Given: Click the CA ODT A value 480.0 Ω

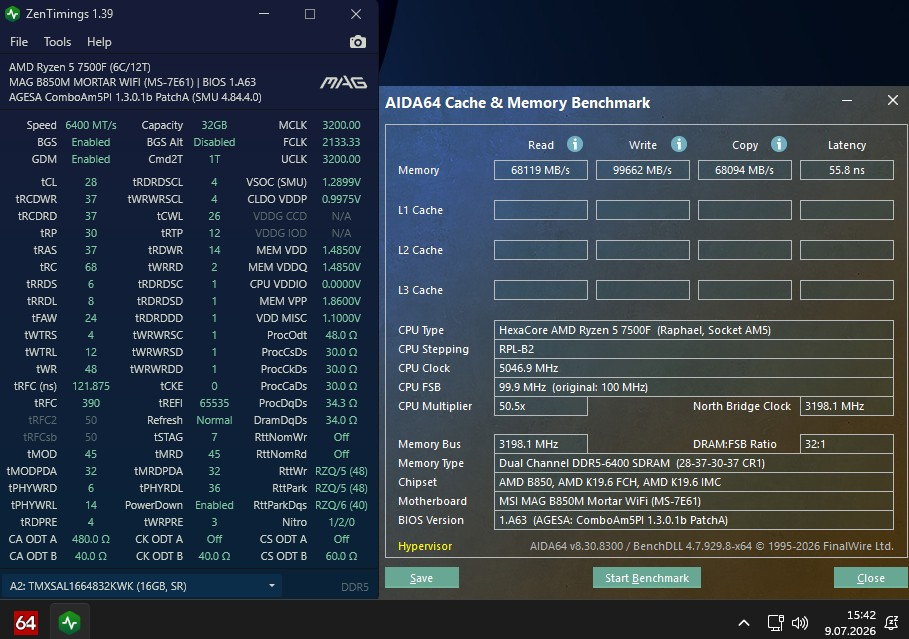Looking at the screenshot, I should (90, 539).
